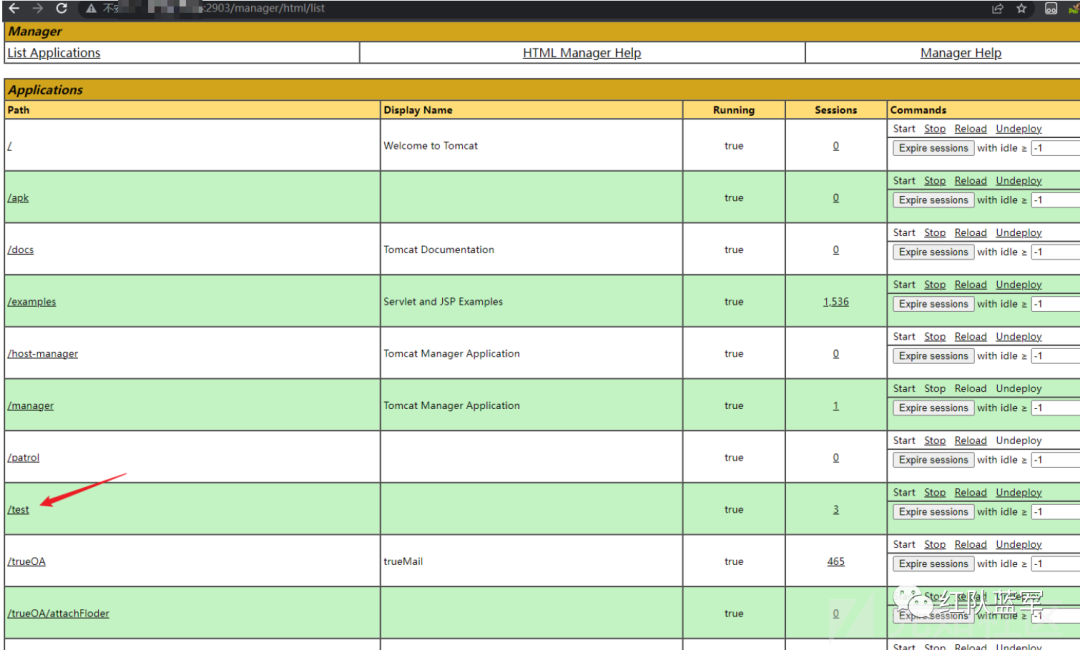Image resolution: width=1080 pixels, height=650 pixels.
Task: Expire sessions for /trueOA
Action: click(933, 564)
